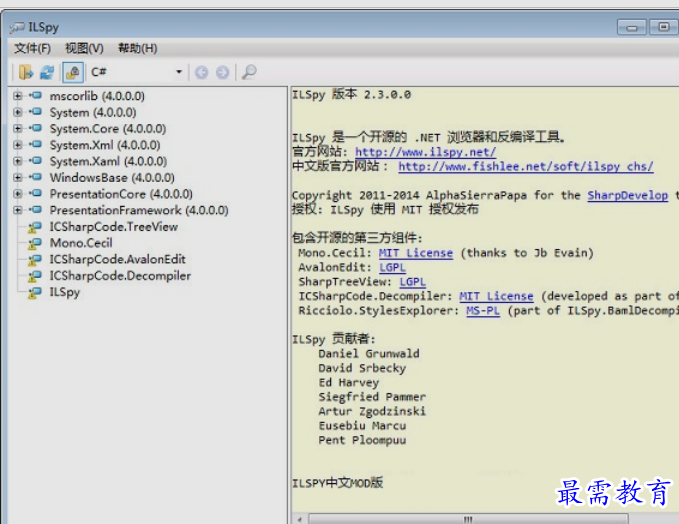The height and width of the screenshot is (524, 679).
Task: Open the 帮助(H) menu
Action: [x=138, y=48]
